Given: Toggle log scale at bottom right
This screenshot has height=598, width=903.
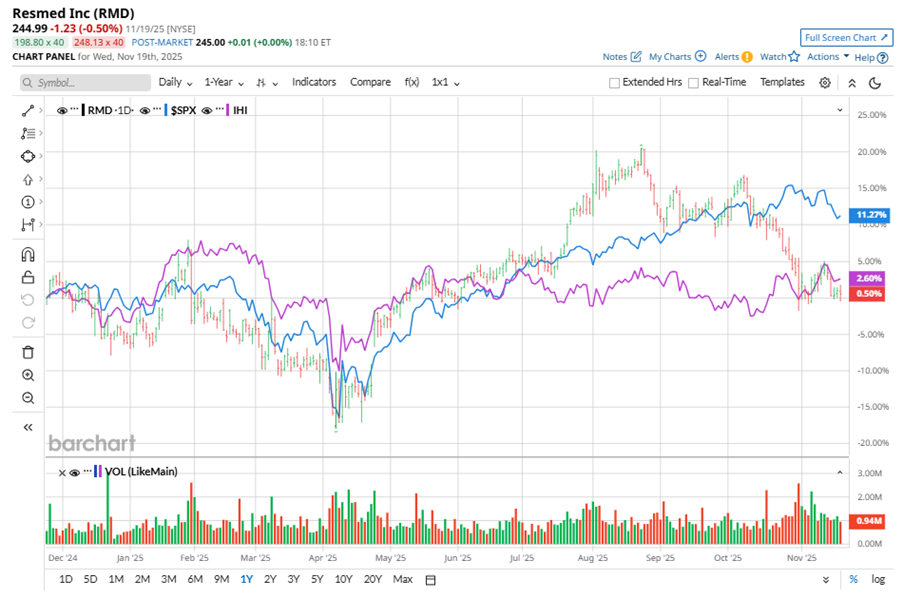Looking at the screenshot, I should 878,580.
